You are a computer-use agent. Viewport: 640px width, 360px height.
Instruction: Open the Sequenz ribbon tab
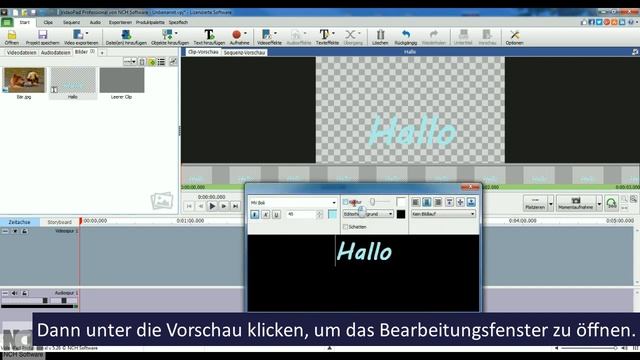71,22
